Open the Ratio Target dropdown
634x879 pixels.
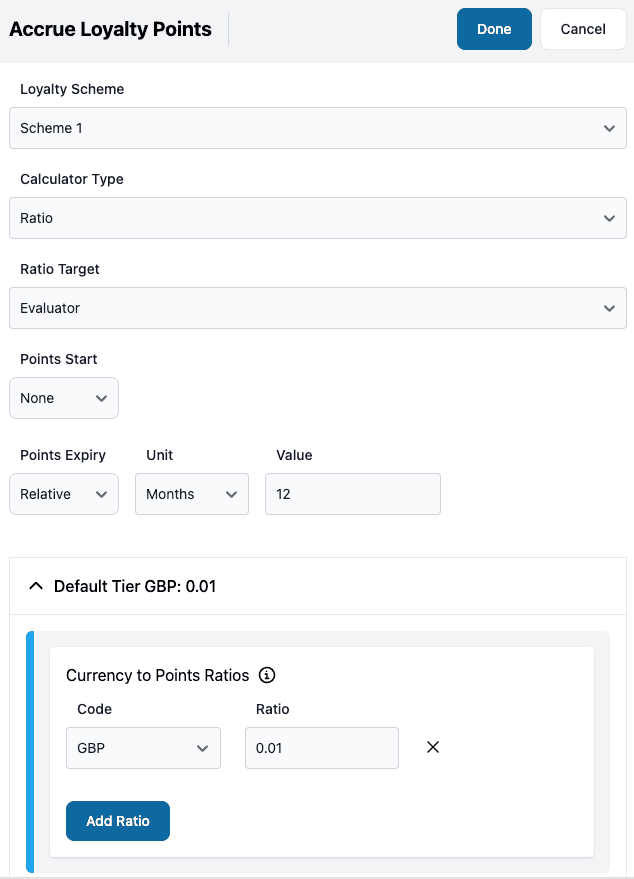317,308
